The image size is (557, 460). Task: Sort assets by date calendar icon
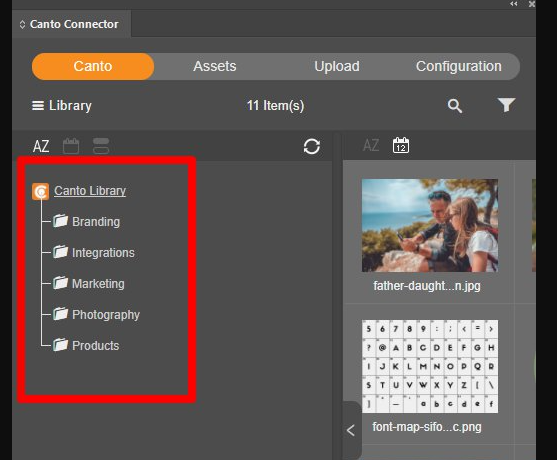(401, 145)
